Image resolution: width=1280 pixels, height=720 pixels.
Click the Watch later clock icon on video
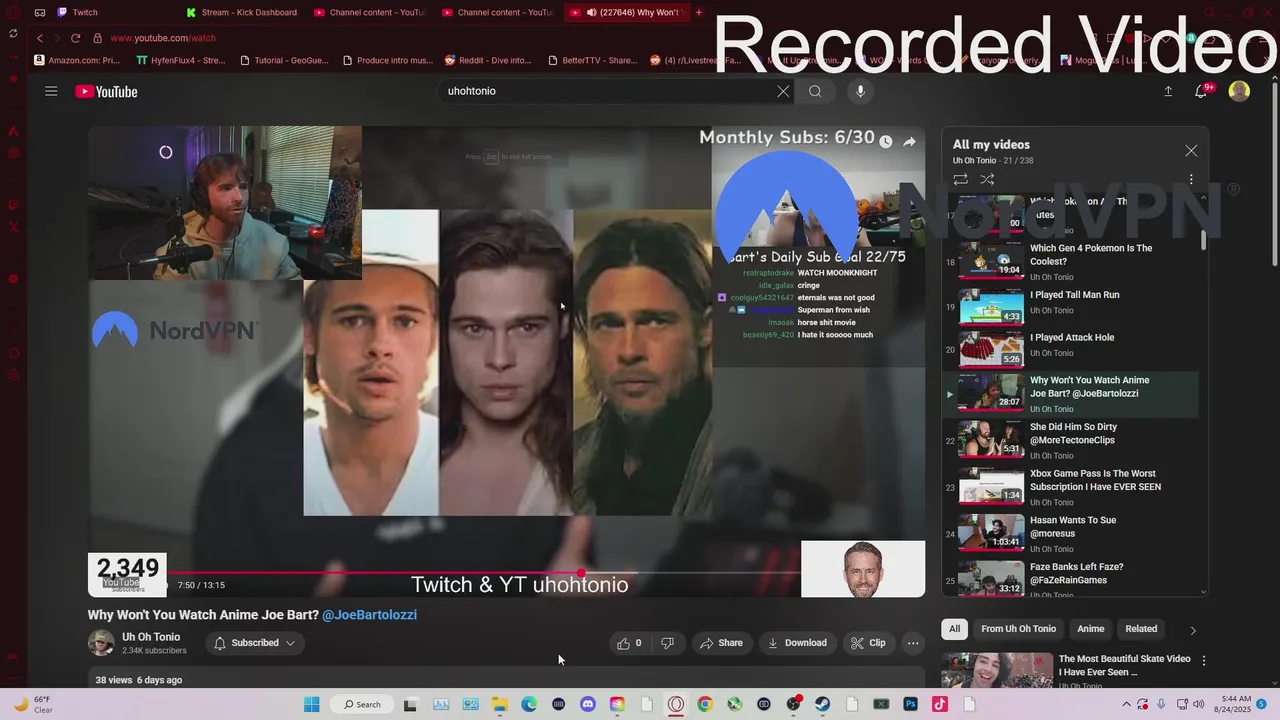point(885,142)
